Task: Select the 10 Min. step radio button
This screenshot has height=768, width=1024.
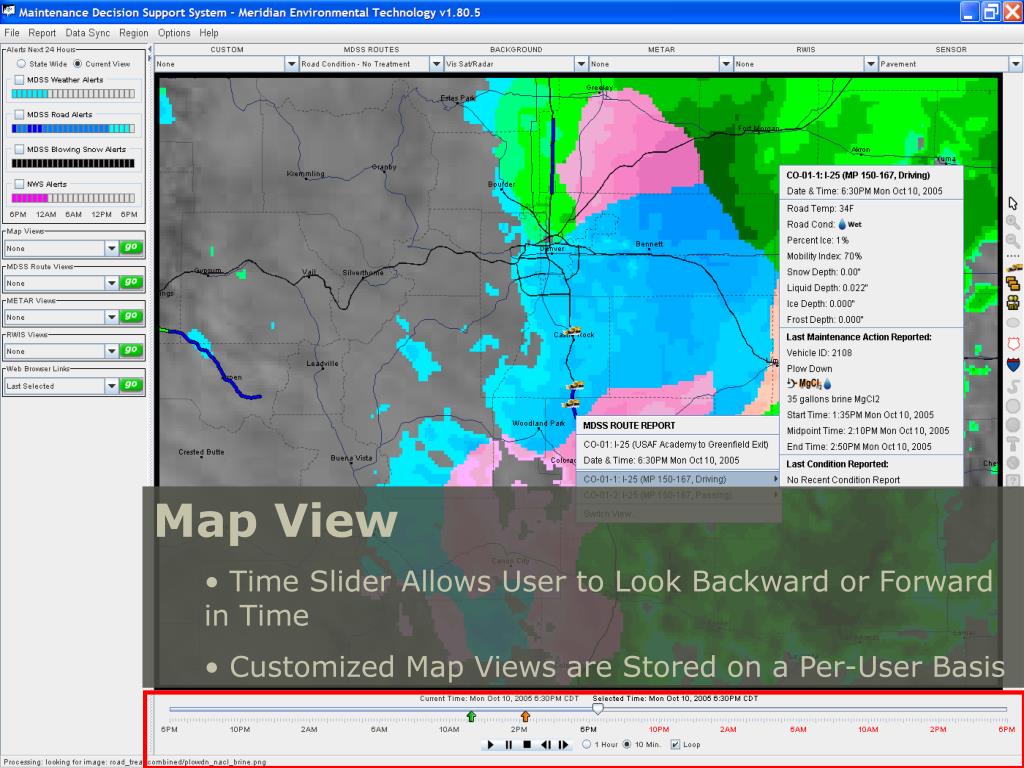Action: point(627,744)
